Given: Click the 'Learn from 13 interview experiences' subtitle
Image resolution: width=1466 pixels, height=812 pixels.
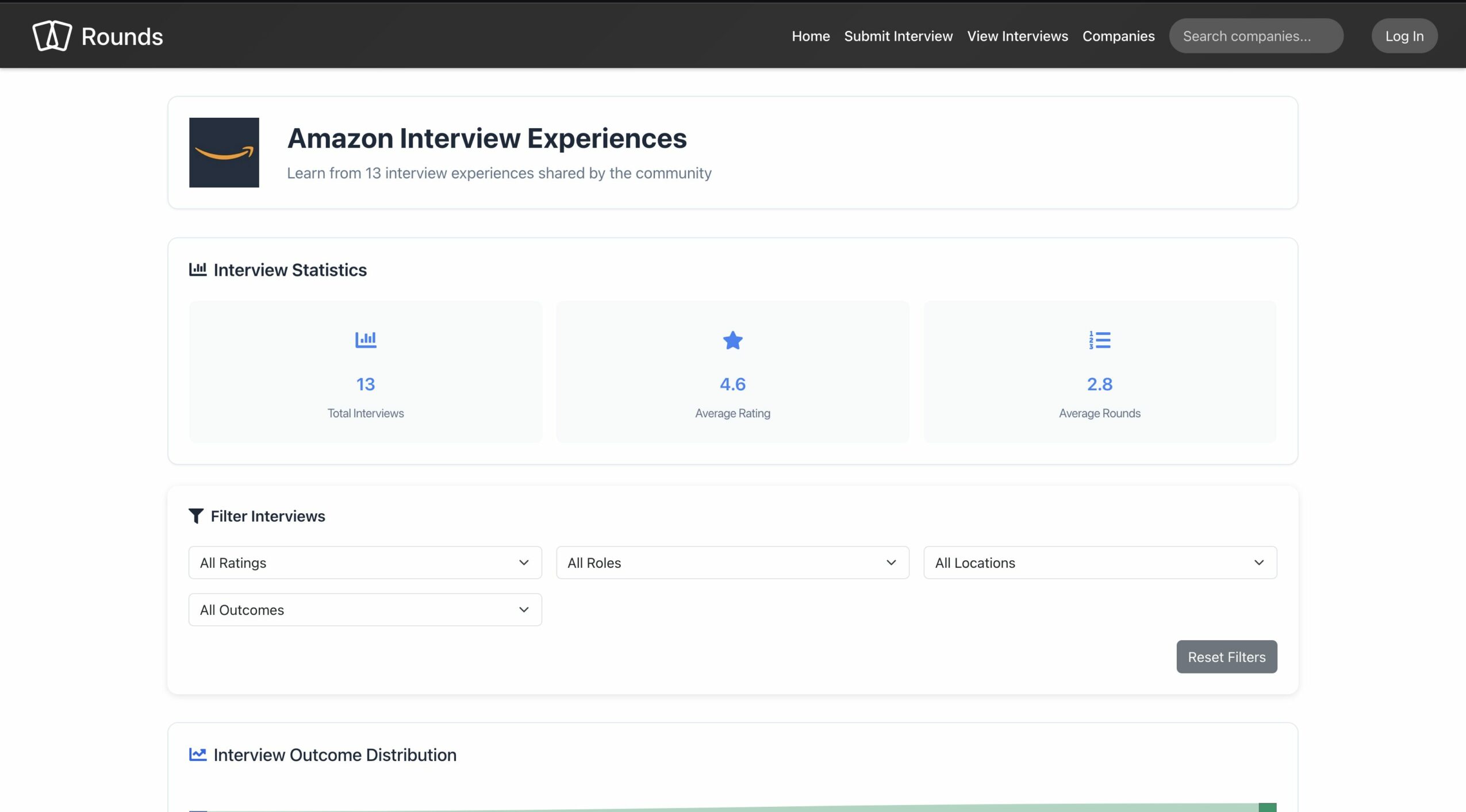Looking at the screenshot, I should (x=499, y=173).
